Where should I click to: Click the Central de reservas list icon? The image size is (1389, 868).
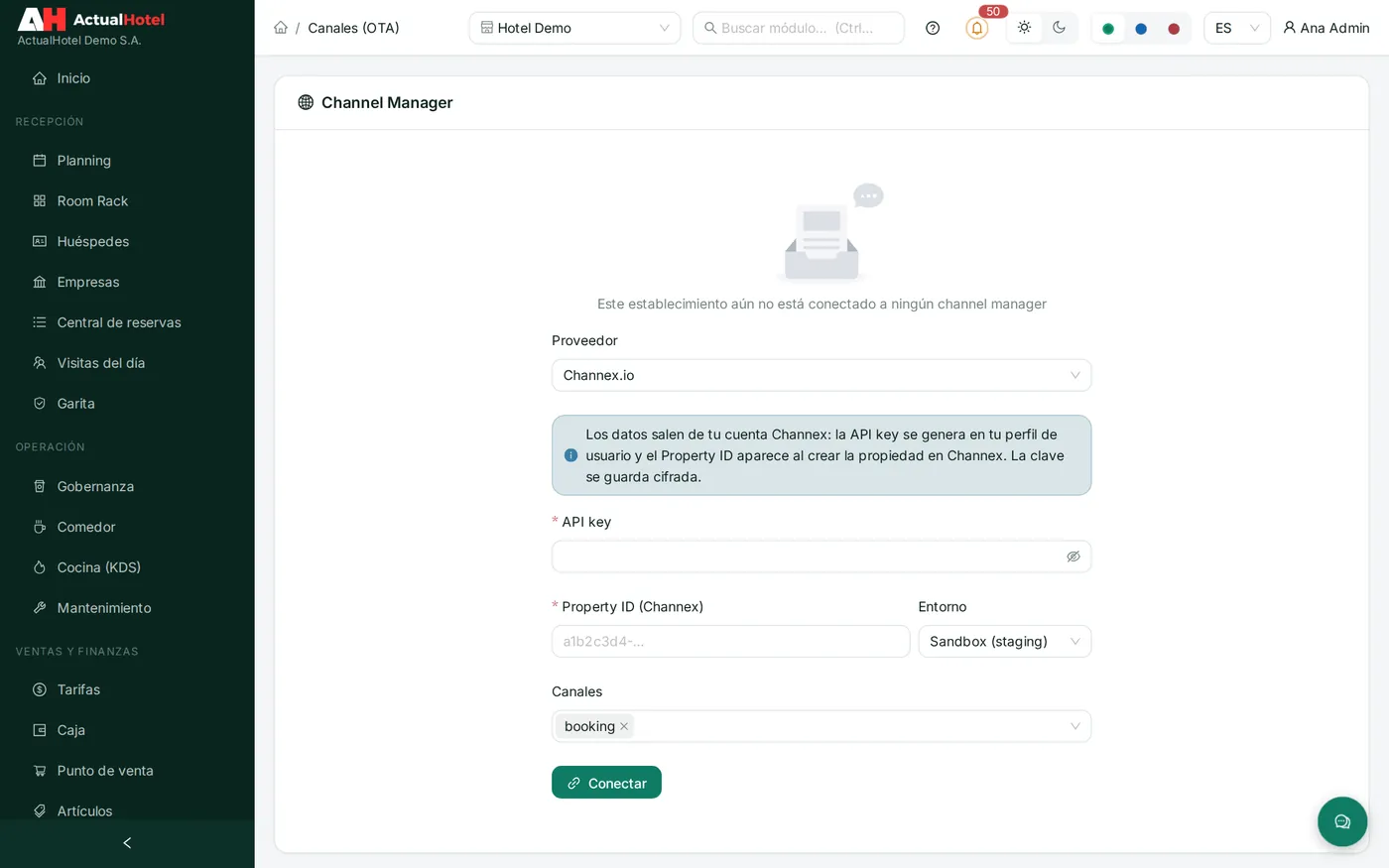tap(40, 322)
